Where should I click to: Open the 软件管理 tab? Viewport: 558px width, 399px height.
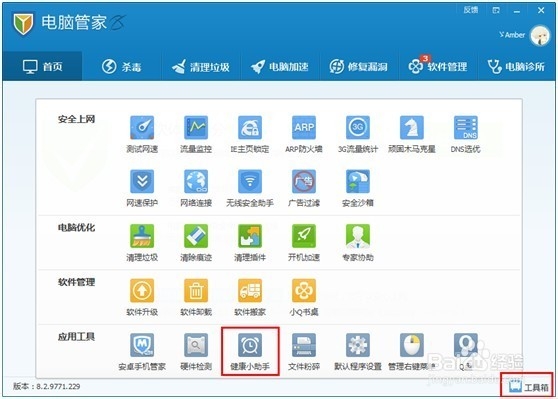click(x=438, y=66)
